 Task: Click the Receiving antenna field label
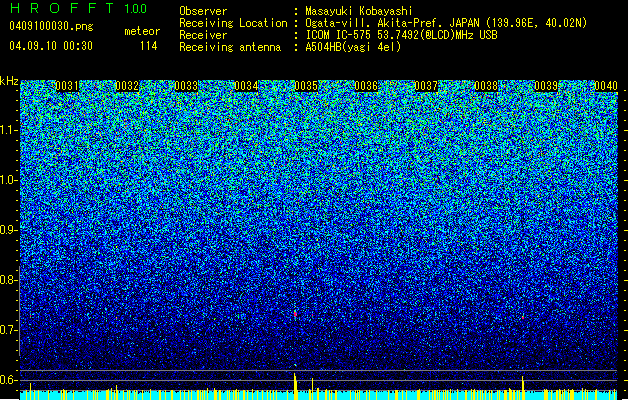click(x=230, y=47)
